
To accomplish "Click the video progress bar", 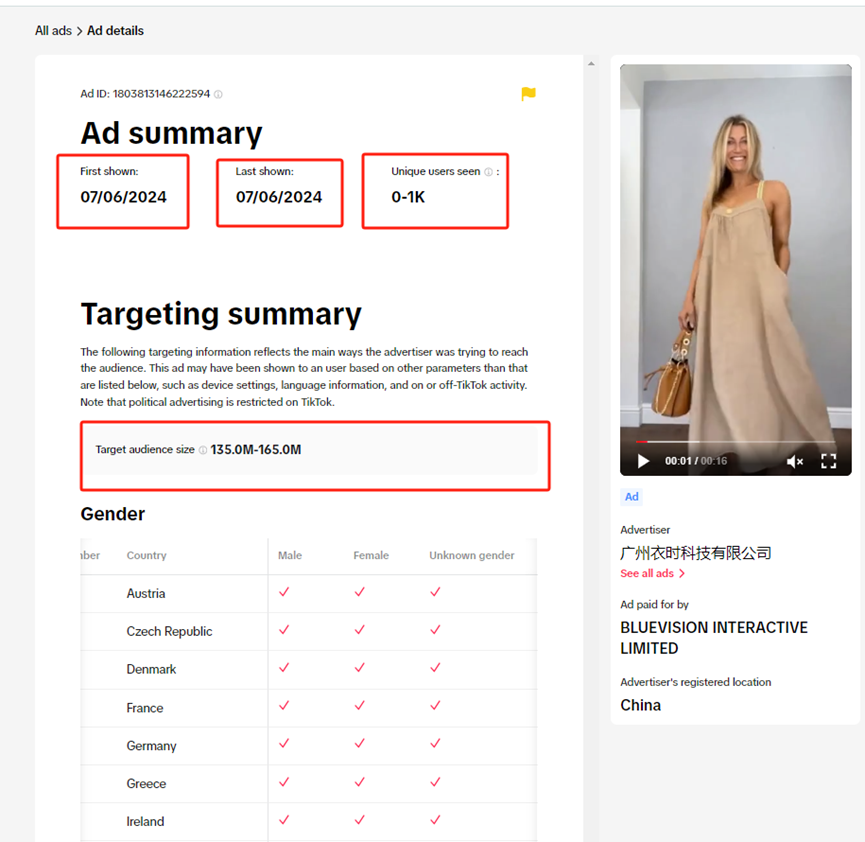I will [735, 442].
